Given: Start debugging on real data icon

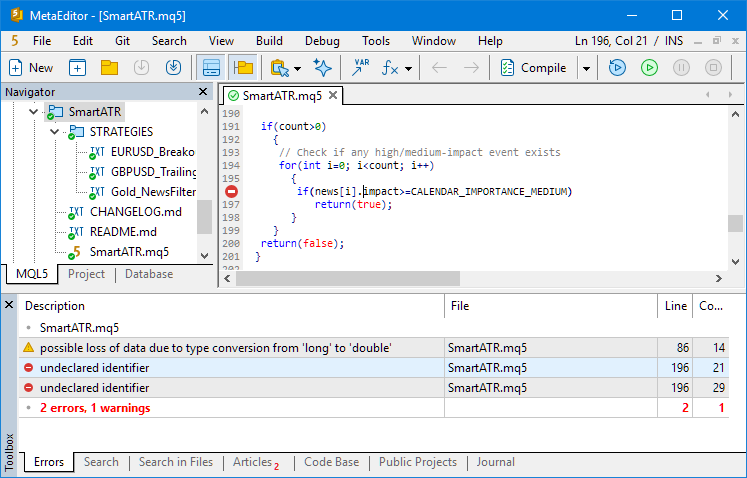Looking at the screenshot, I should (x=617, y=68).
